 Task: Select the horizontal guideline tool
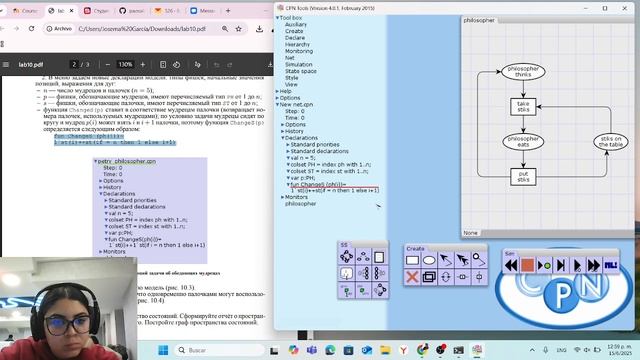click(x=462, y=277)
